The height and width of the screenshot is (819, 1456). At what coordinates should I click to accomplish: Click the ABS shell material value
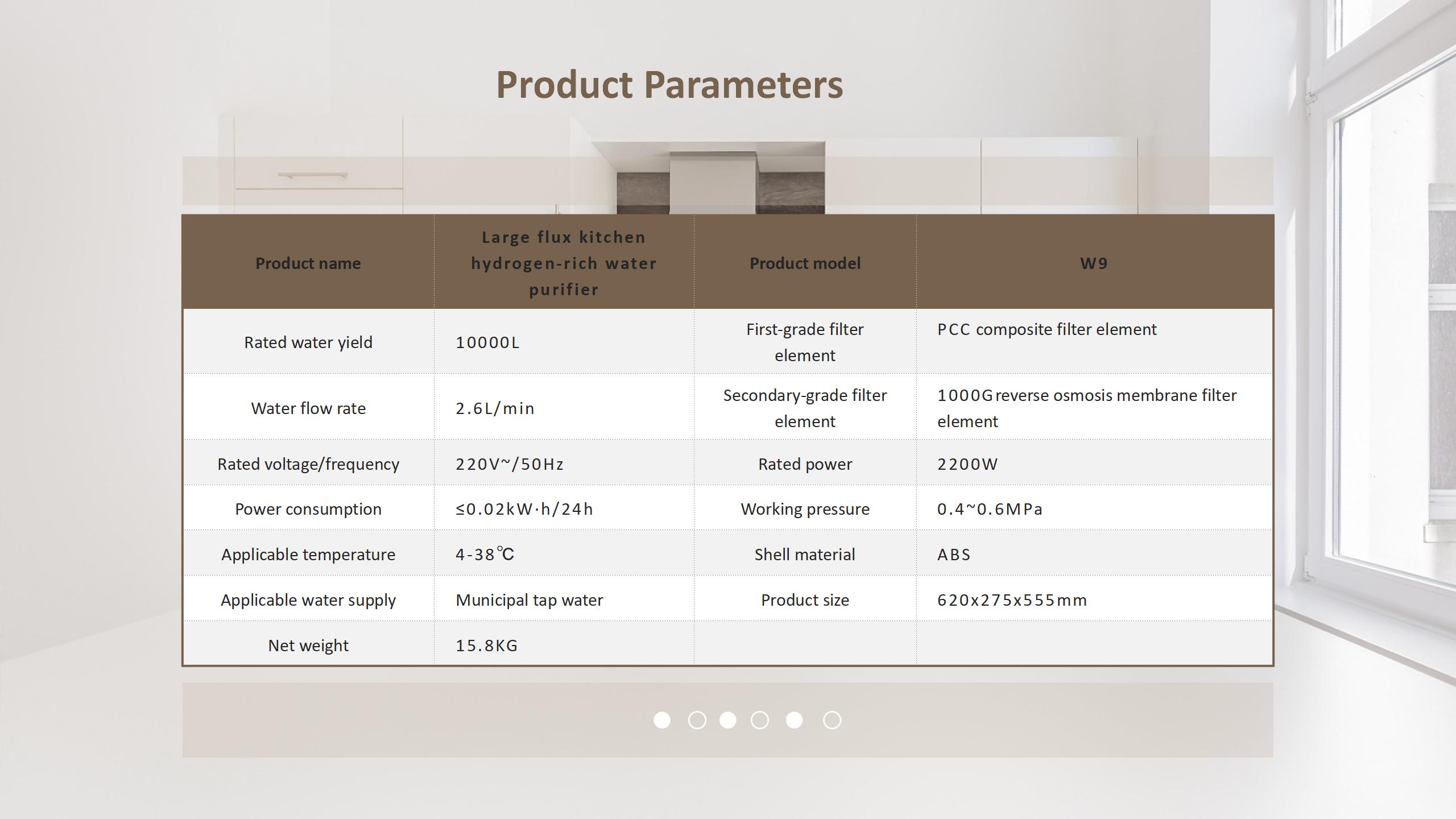pyautogui.click(x=954, y=555)
